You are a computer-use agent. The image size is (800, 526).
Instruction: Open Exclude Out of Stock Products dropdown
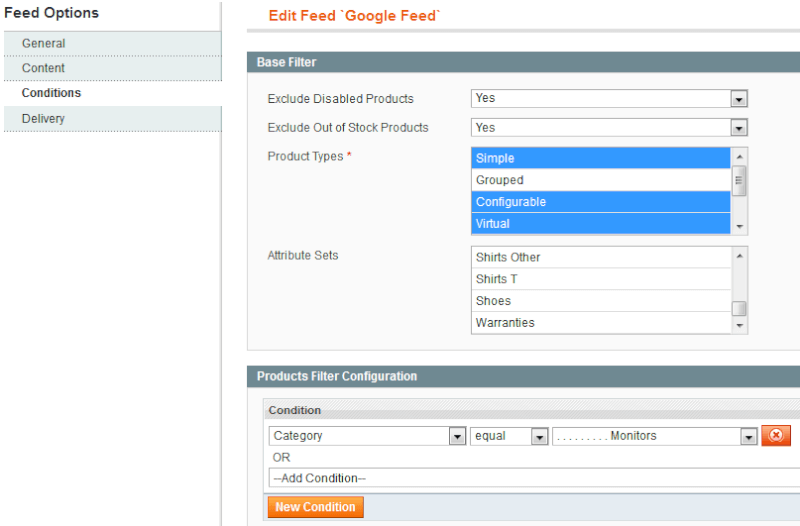609,128
